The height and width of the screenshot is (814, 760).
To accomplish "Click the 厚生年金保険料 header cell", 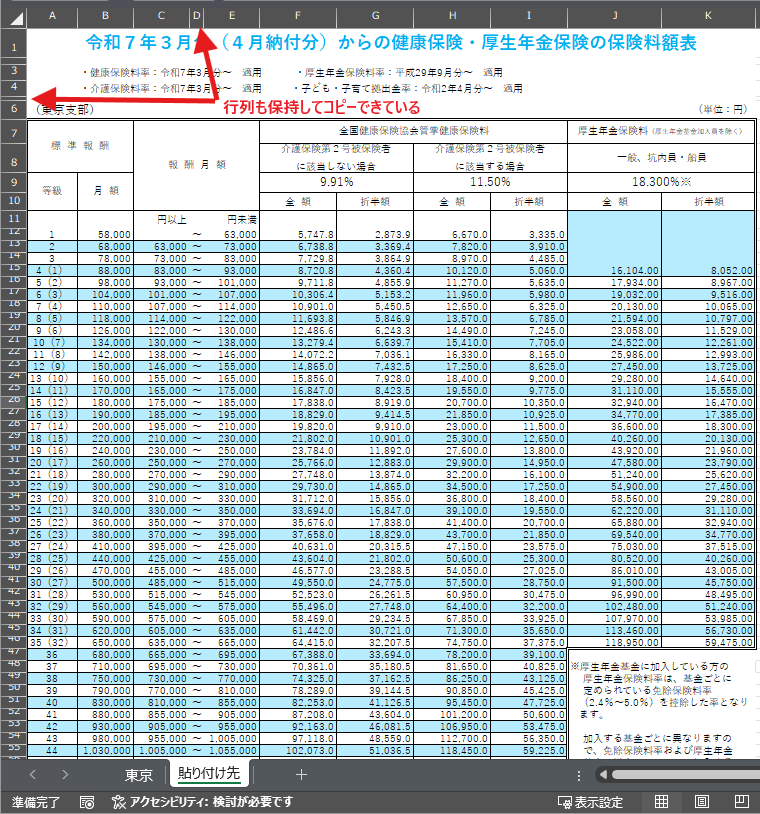I will coord(661,131).
